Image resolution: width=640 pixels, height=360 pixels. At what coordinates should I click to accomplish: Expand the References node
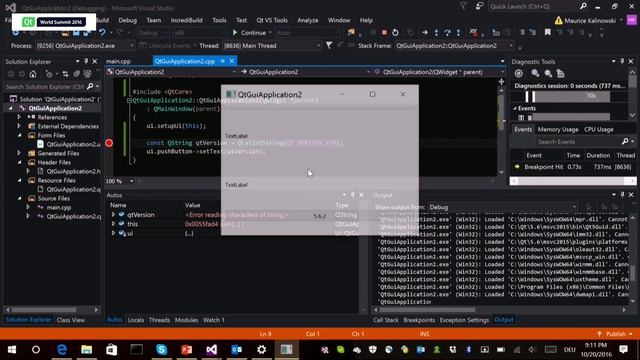click(x=19, y=117)
